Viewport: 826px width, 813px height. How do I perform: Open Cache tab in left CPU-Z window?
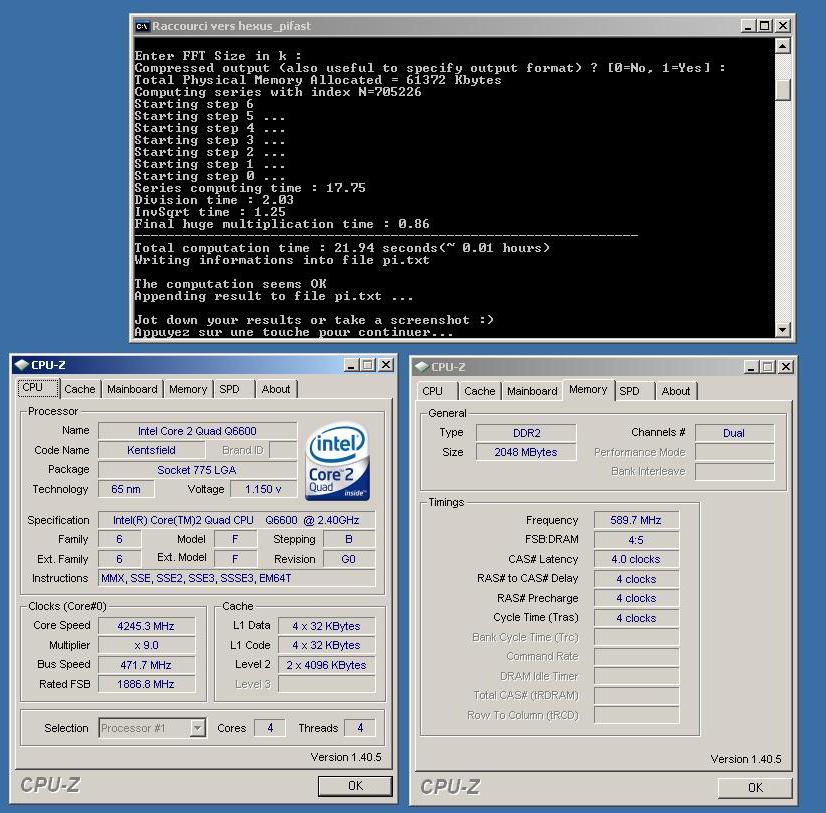[80, 389]
